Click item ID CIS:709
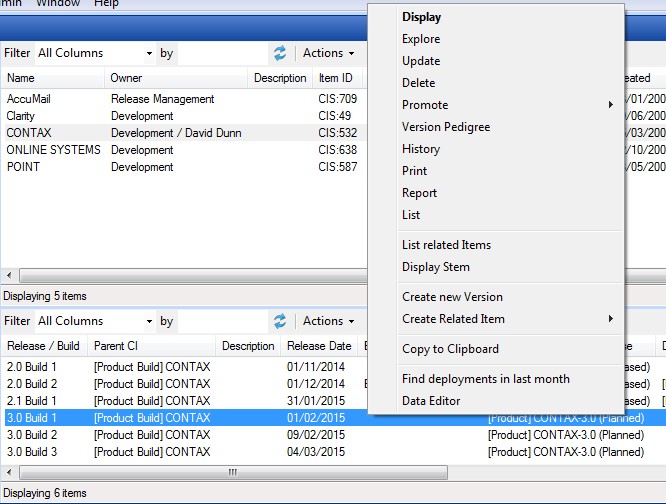 click(338, 99)
